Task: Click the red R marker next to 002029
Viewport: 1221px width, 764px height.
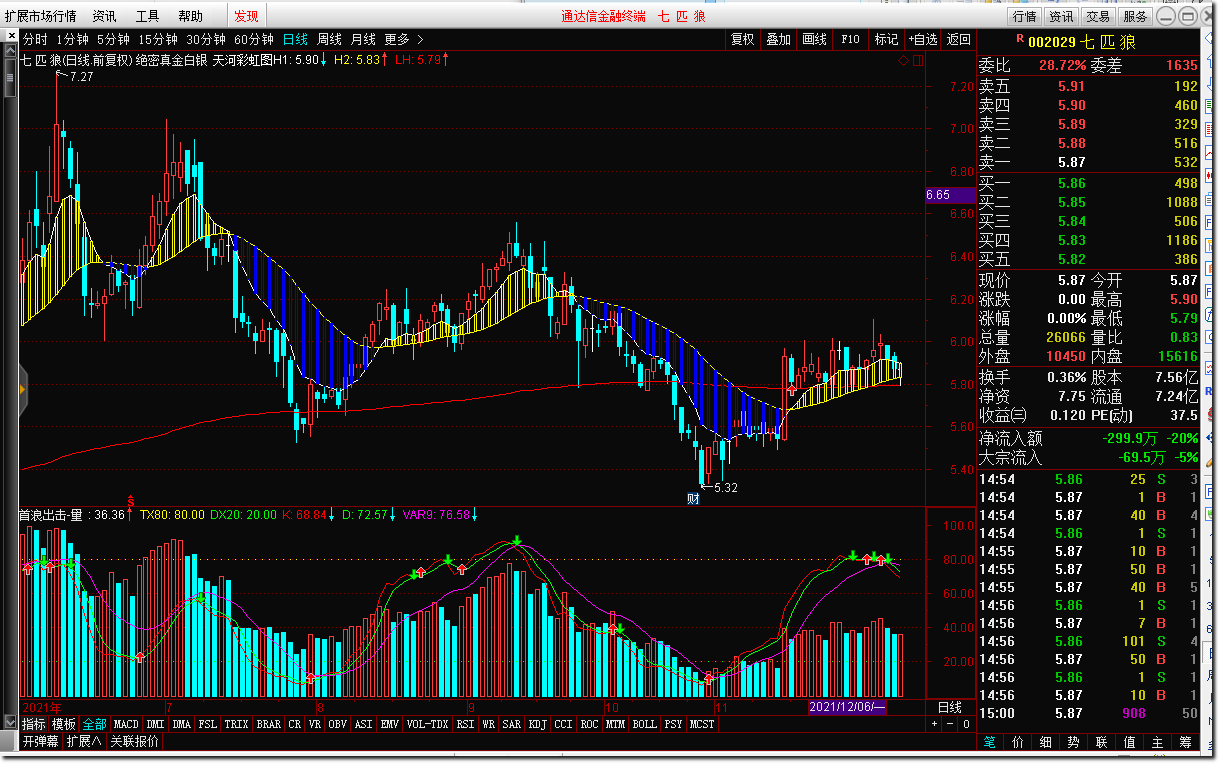Action: pos(1019,39)
